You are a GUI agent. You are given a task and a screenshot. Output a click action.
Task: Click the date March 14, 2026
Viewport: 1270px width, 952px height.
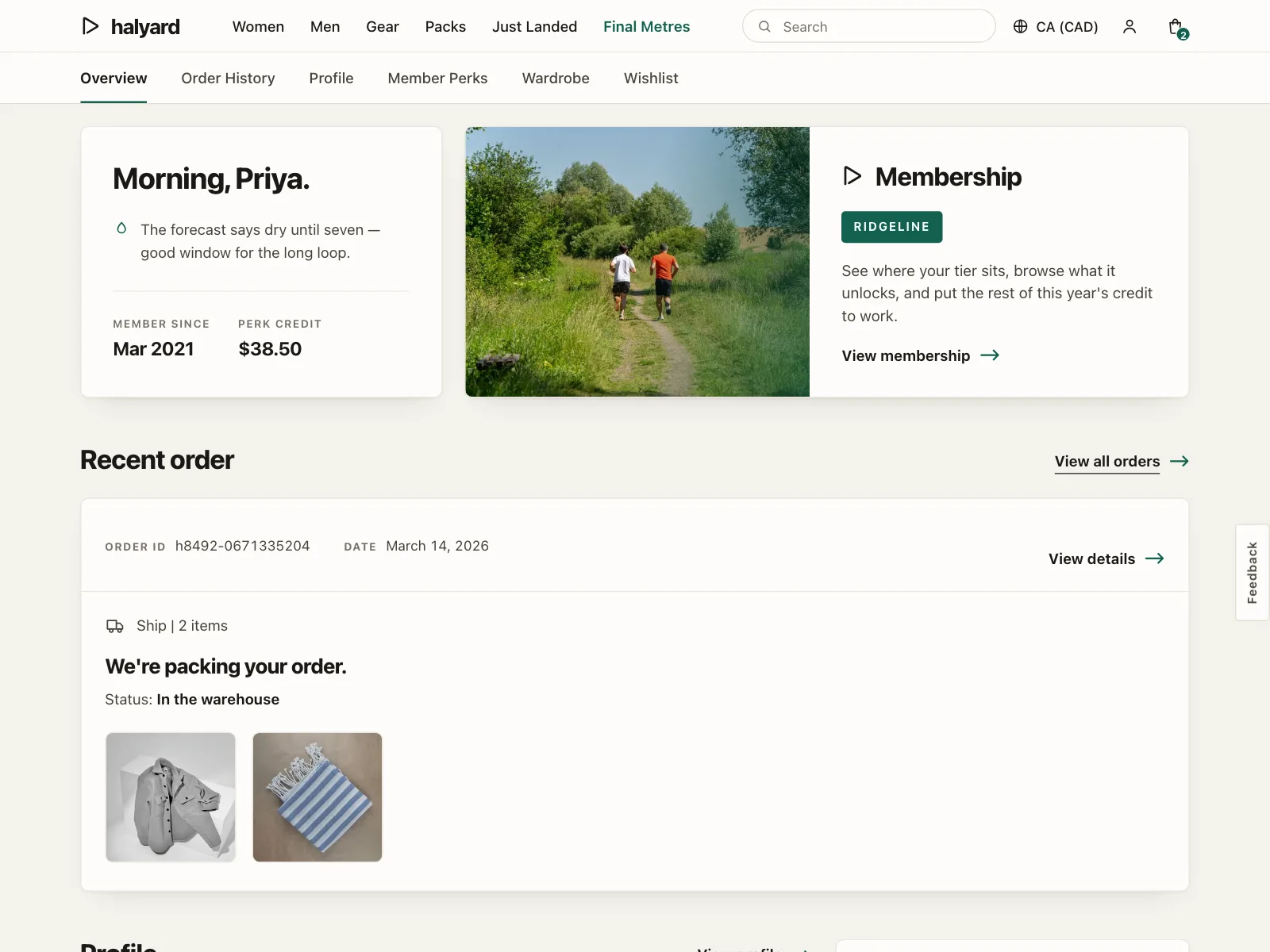(437, 546)
